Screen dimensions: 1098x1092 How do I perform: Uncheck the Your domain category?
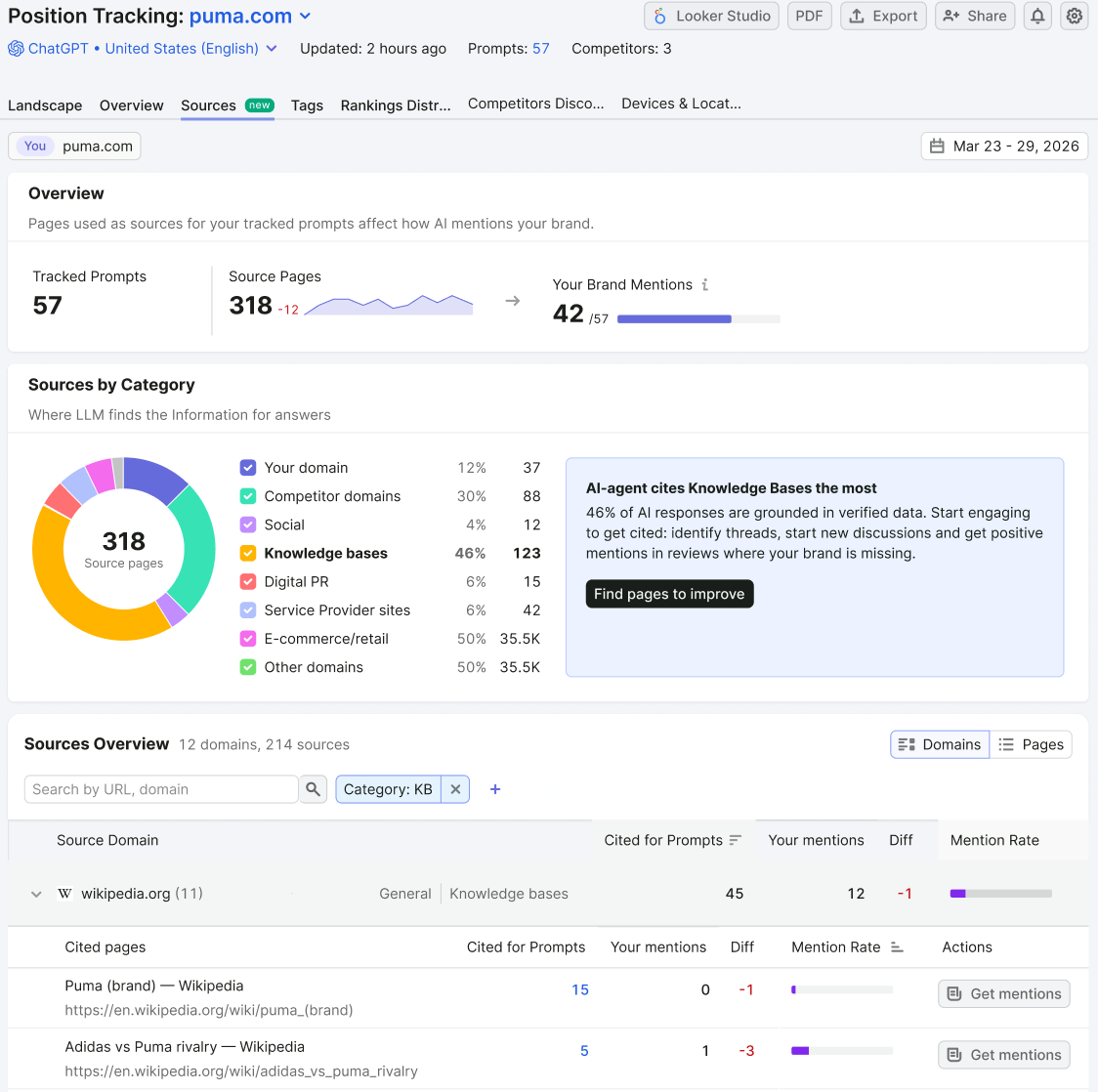tap(248, 468)
